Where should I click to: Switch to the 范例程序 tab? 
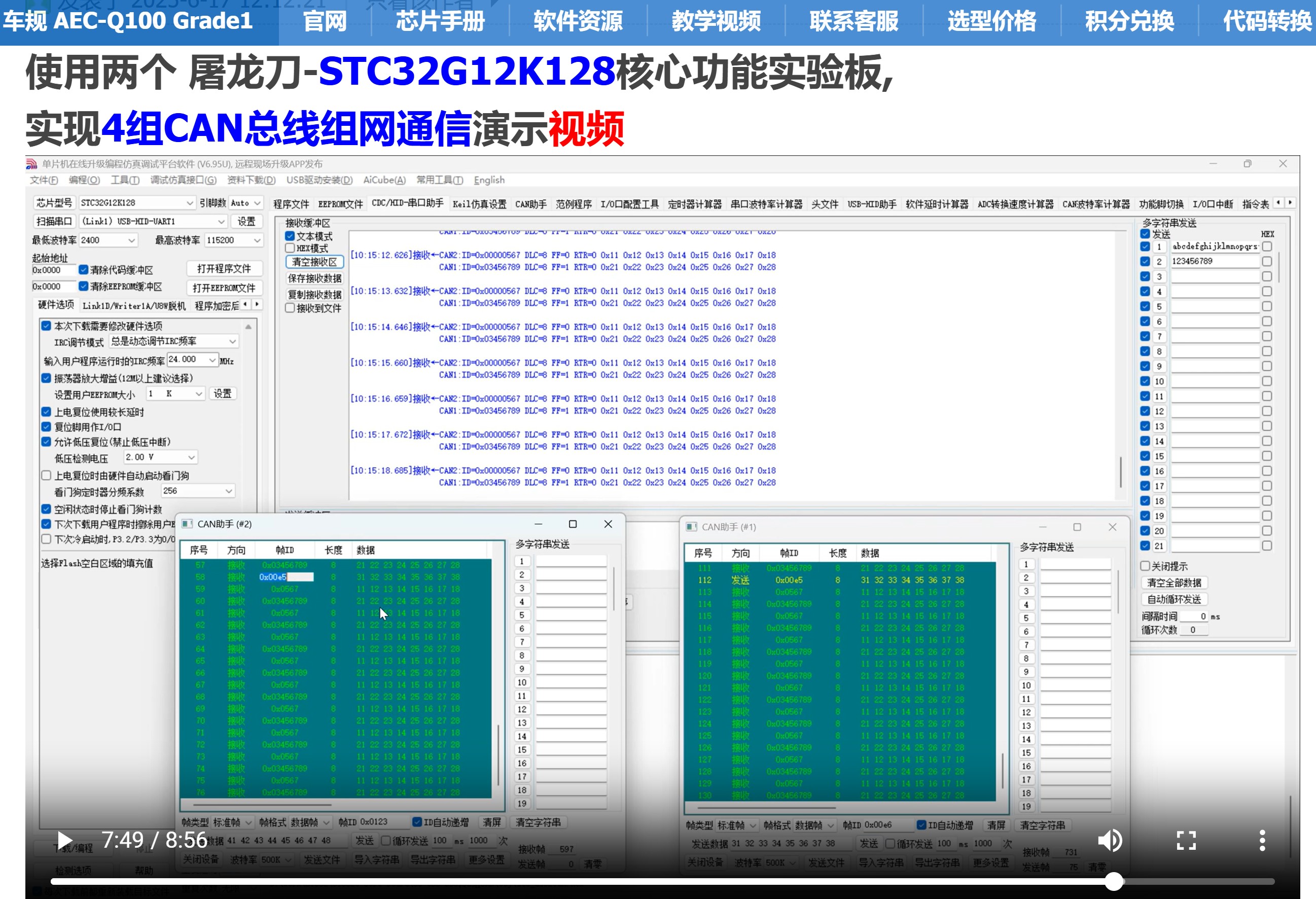[x=573, y=204]
